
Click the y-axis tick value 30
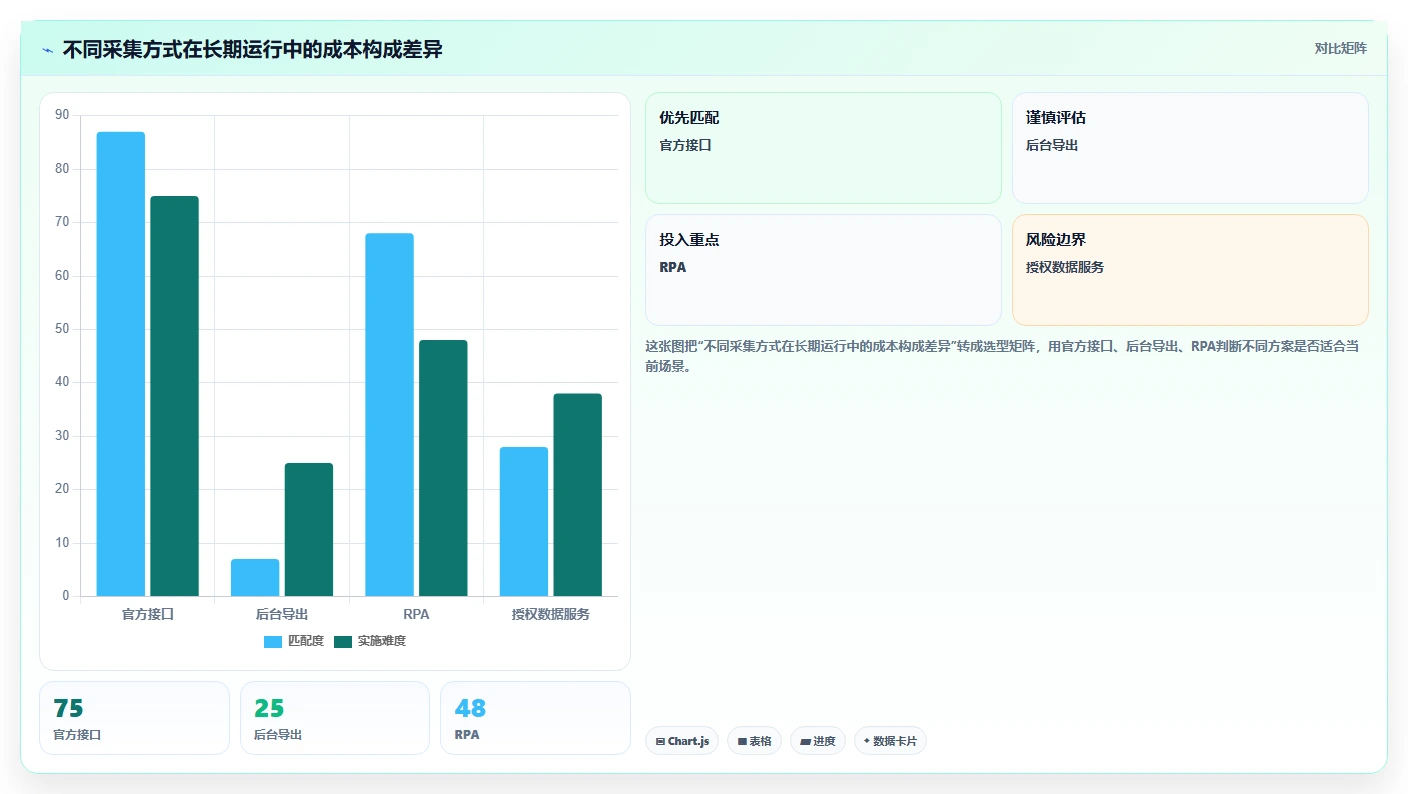point(62,436)
